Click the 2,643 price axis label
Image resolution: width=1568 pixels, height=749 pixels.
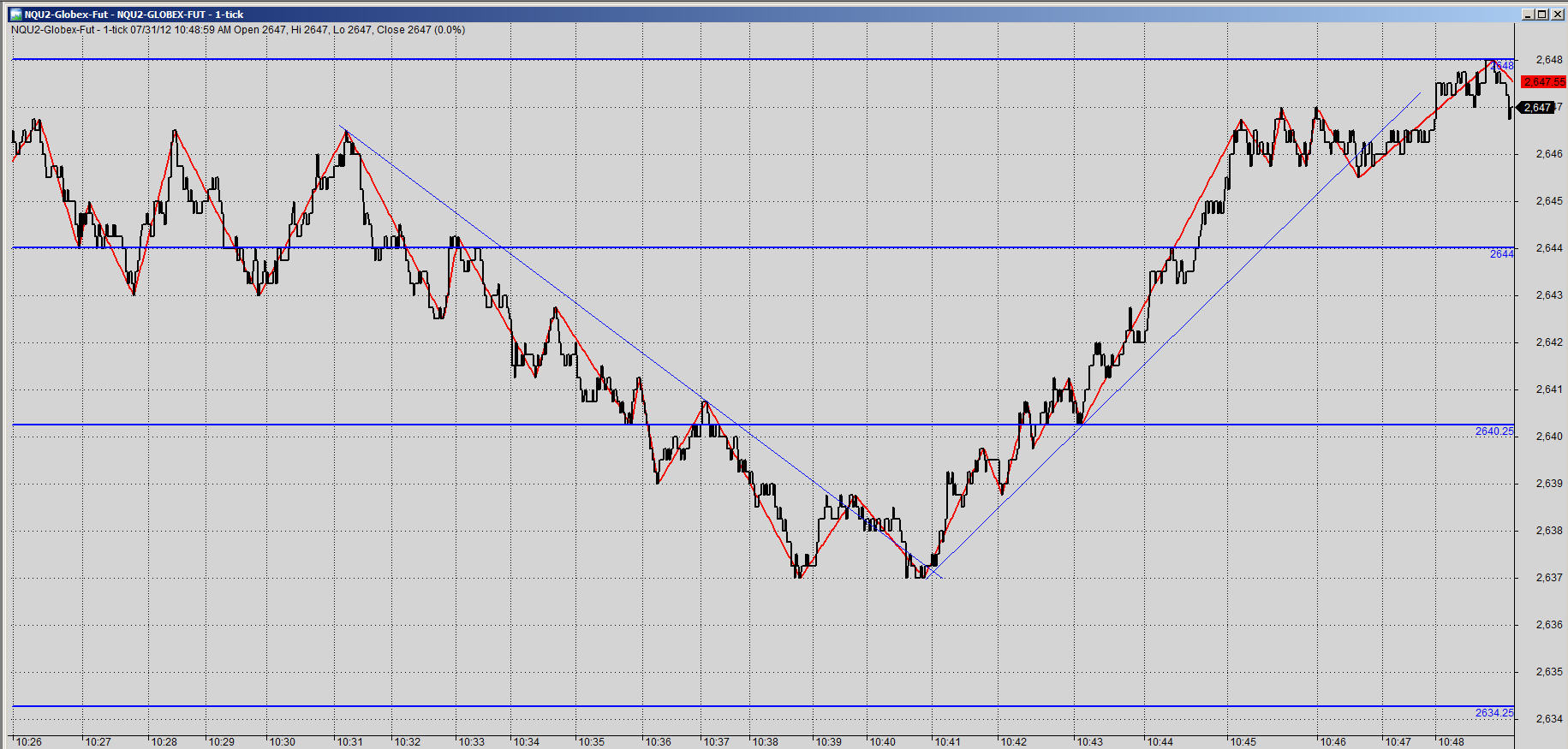1549,295
